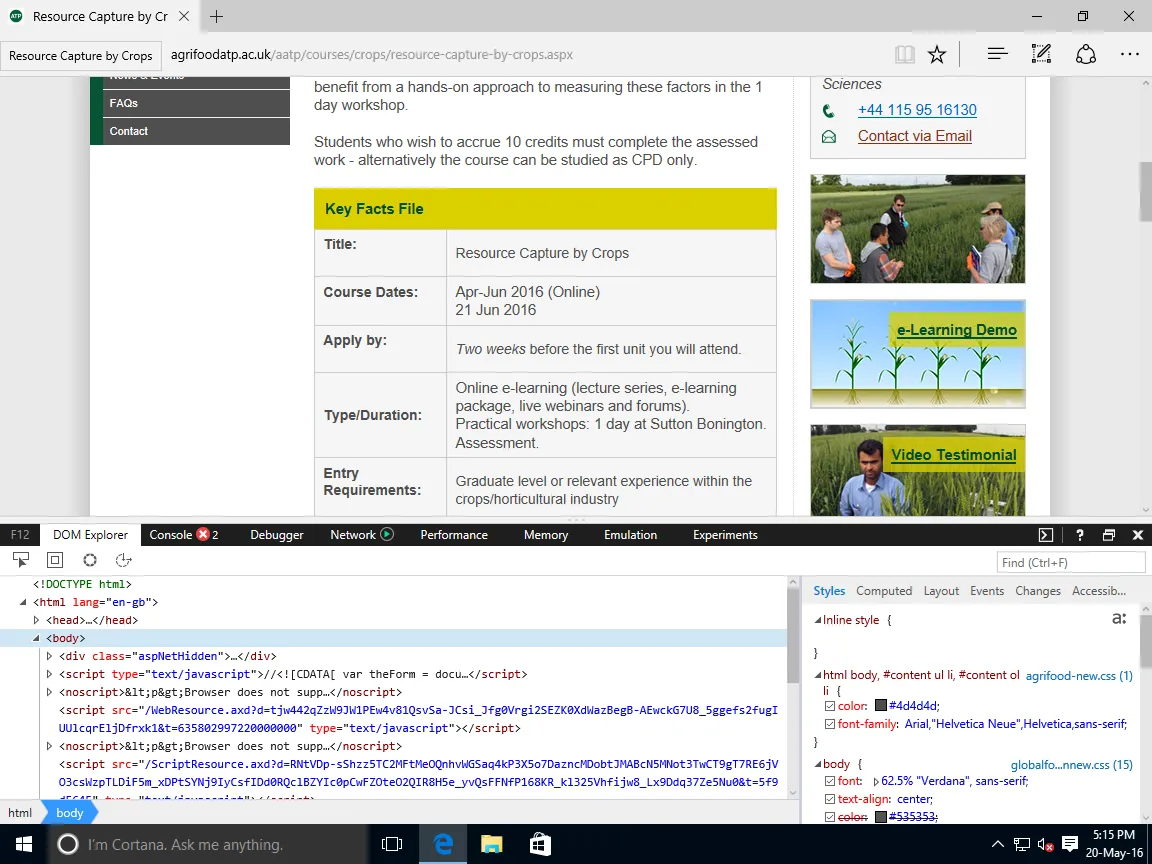
Task: Collapse the Inline style rule
Action: click(817, 620)
